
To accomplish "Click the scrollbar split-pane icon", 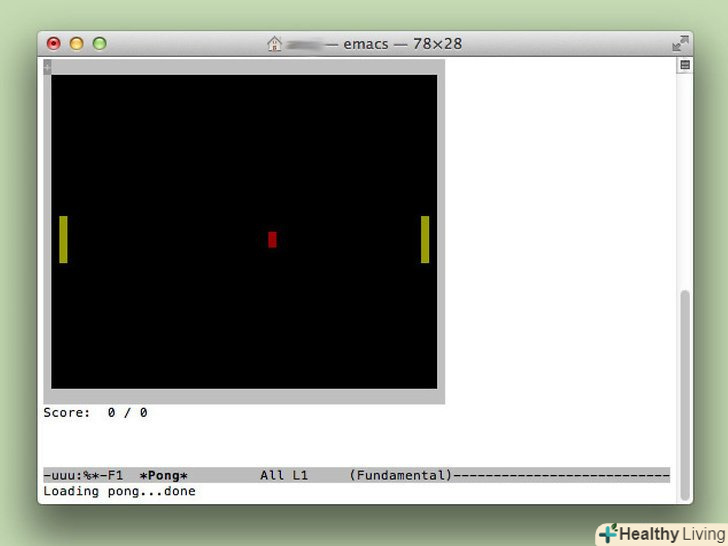I will (685, 65).
